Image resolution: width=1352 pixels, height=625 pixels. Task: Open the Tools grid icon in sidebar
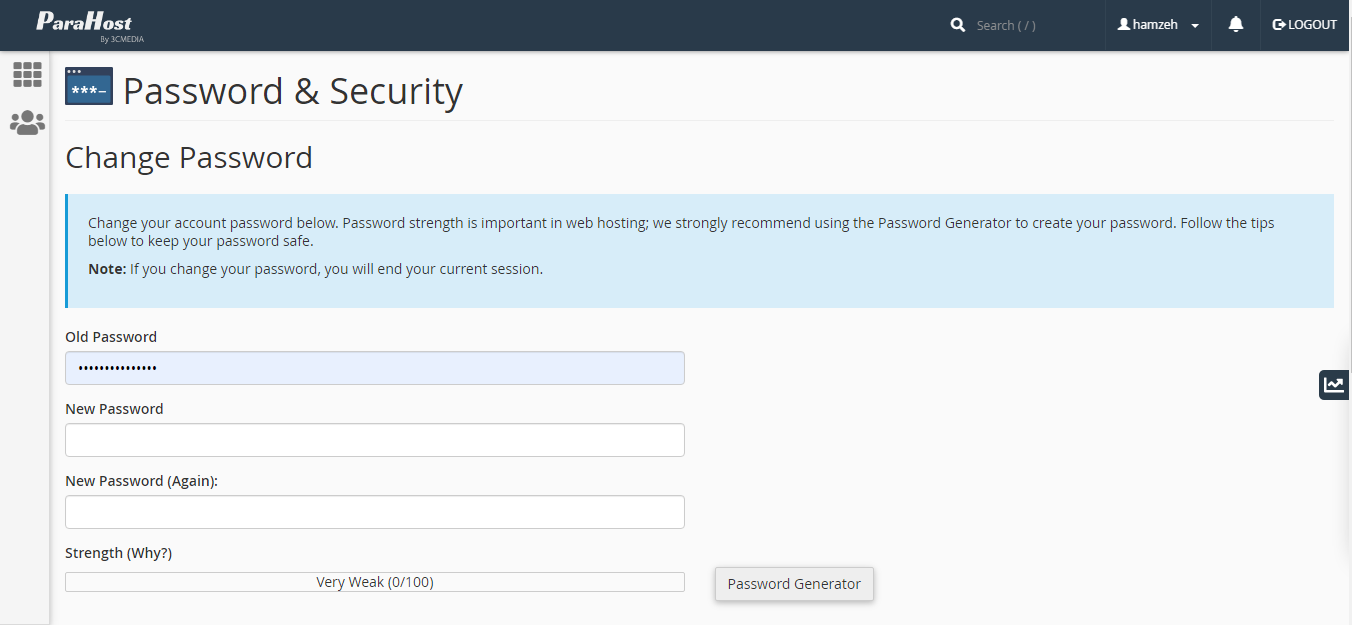(x=27, y=74)
